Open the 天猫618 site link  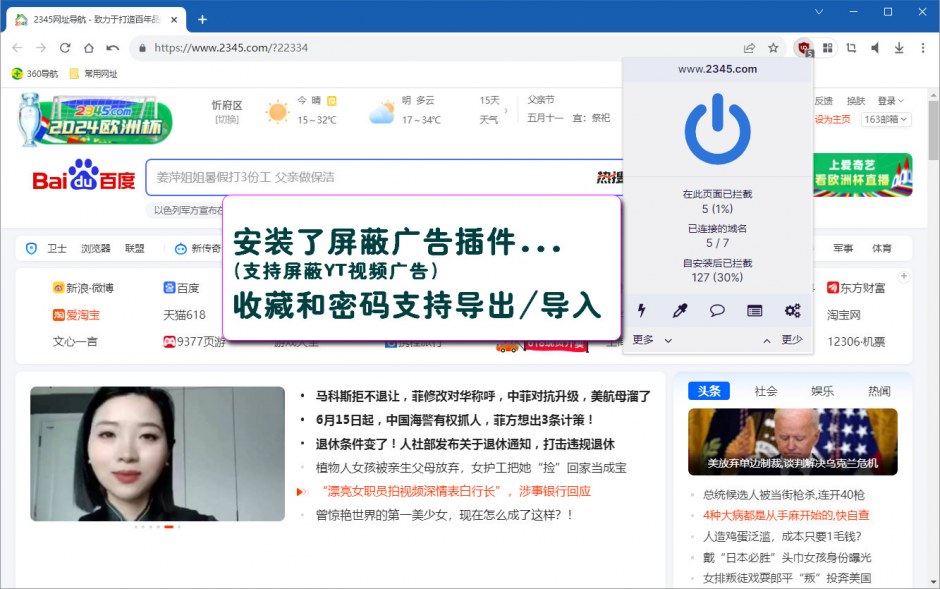click(x=185, y=315)
